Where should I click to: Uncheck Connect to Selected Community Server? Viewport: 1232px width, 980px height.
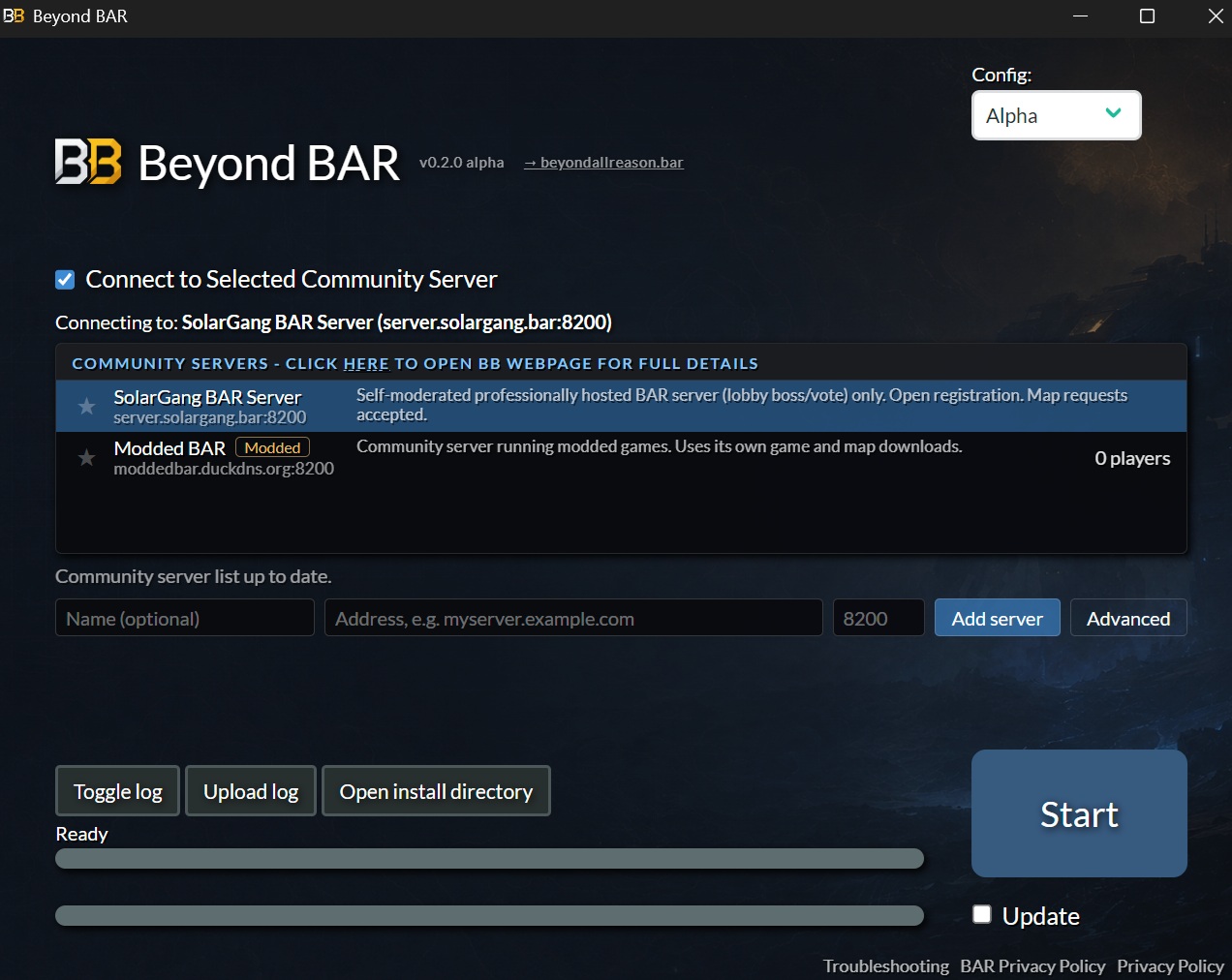(x=65, y=280)
